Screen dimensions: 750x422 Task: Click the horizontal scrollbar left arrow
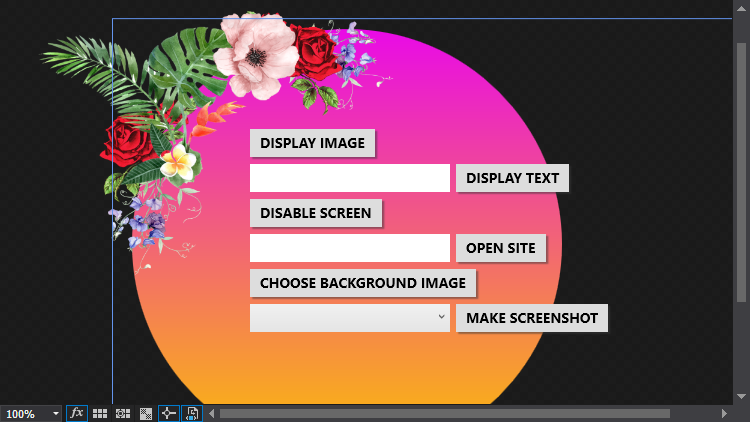tap(211, 413)
